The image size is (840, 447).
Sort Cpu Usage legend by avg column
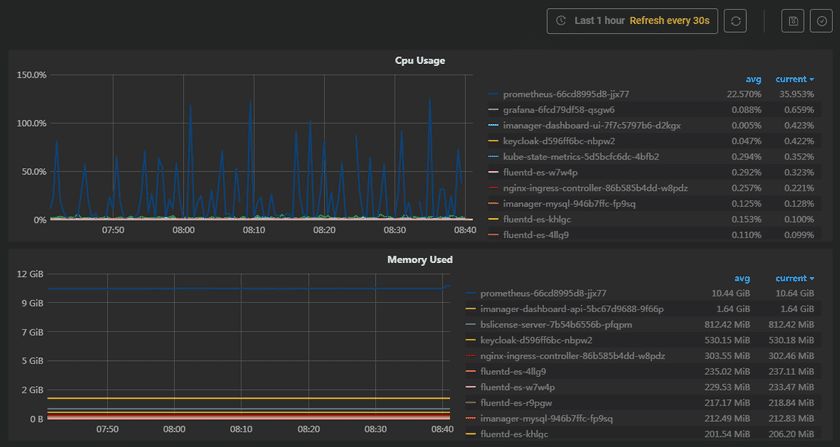click(x=753, y=79)
